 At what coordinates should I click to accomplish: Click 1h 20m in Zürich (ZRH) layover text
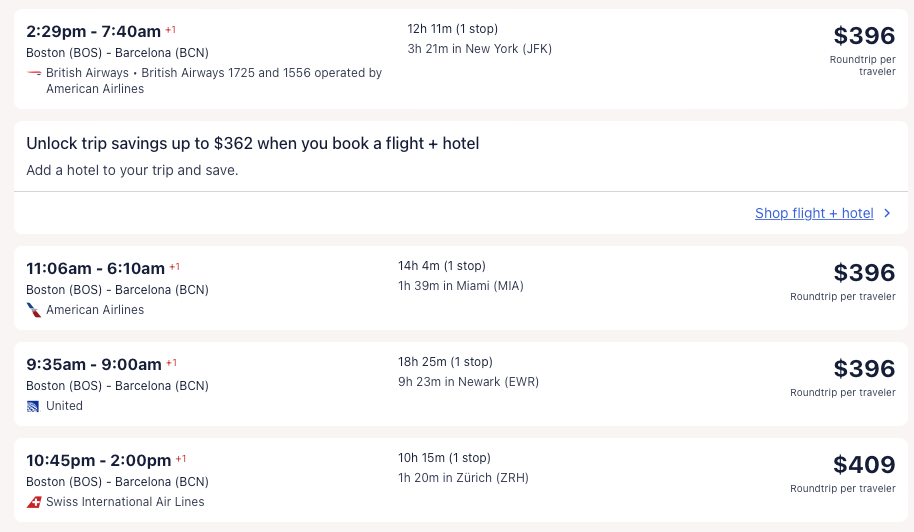463,478
